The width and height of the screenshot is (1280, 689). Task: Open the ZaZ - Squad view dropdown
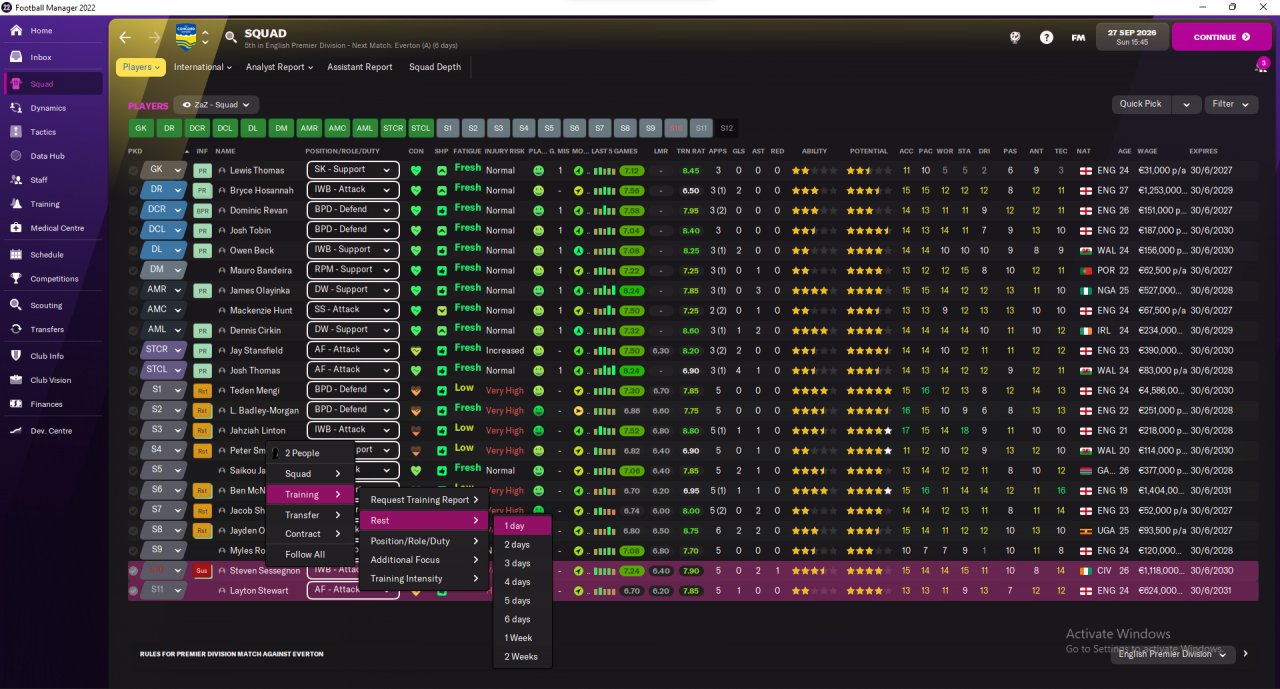(216, 104)
